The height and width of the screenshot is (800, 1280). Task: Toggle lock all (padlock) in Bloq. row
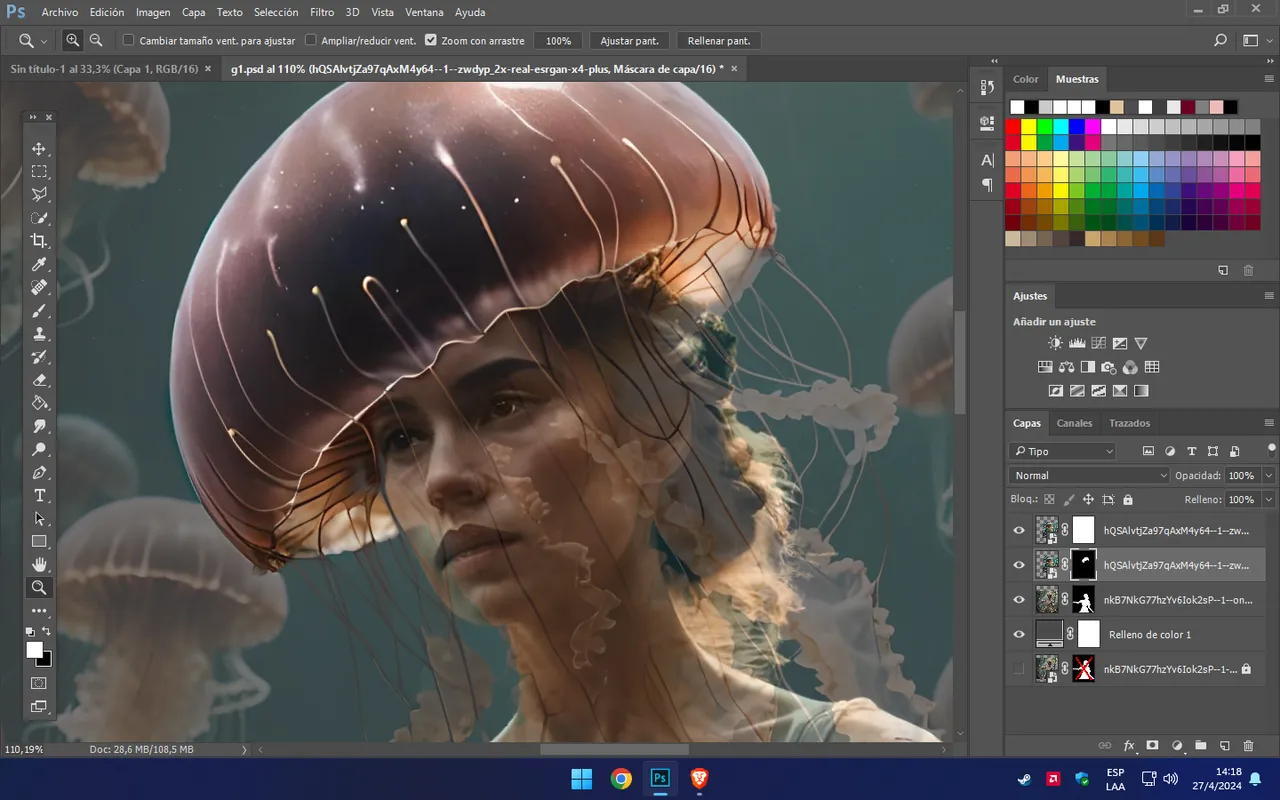[1128, 499]
